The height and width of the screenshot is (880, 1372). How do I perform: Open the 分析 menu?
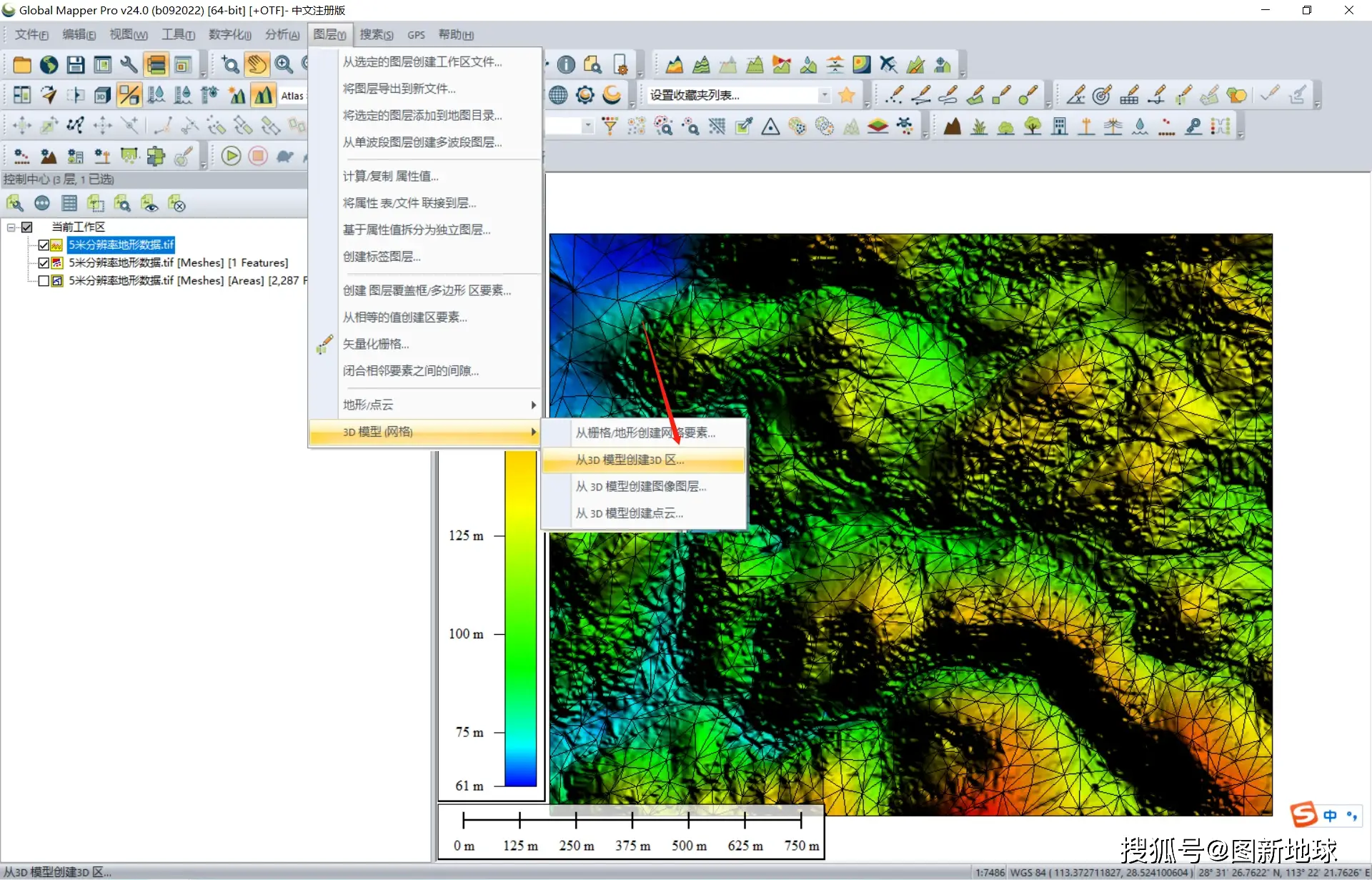(x=282, y=34)
